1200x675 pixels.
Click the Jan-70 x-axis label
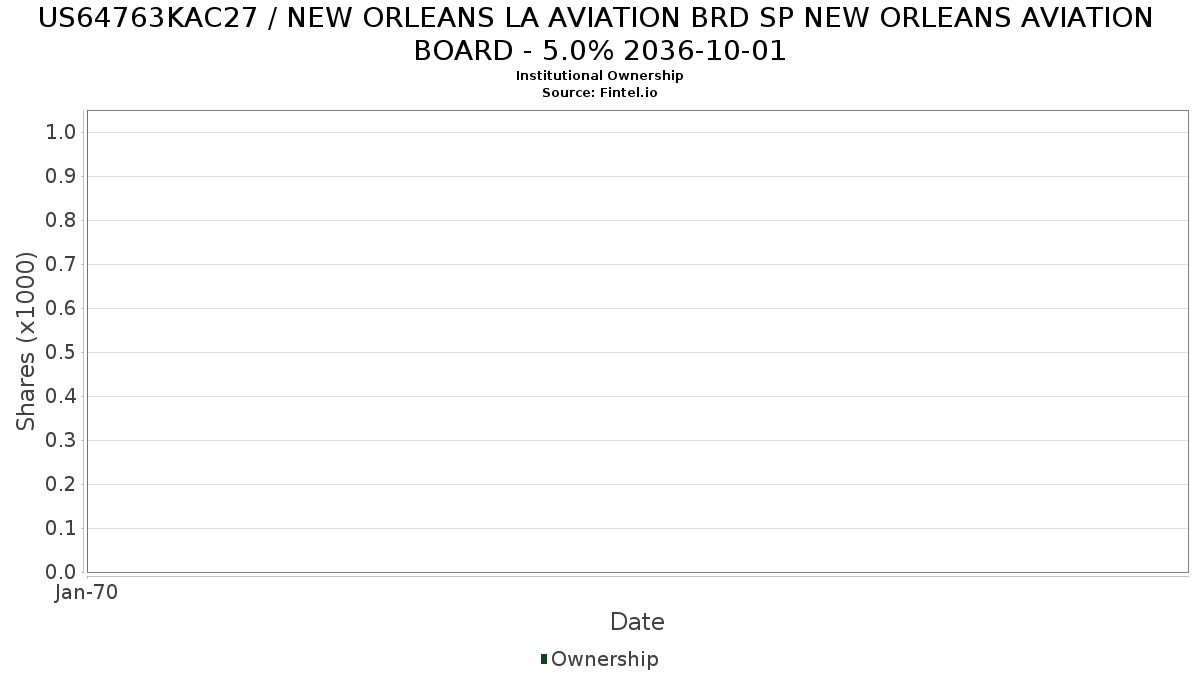pyautogui.click(x=87, y=592)
